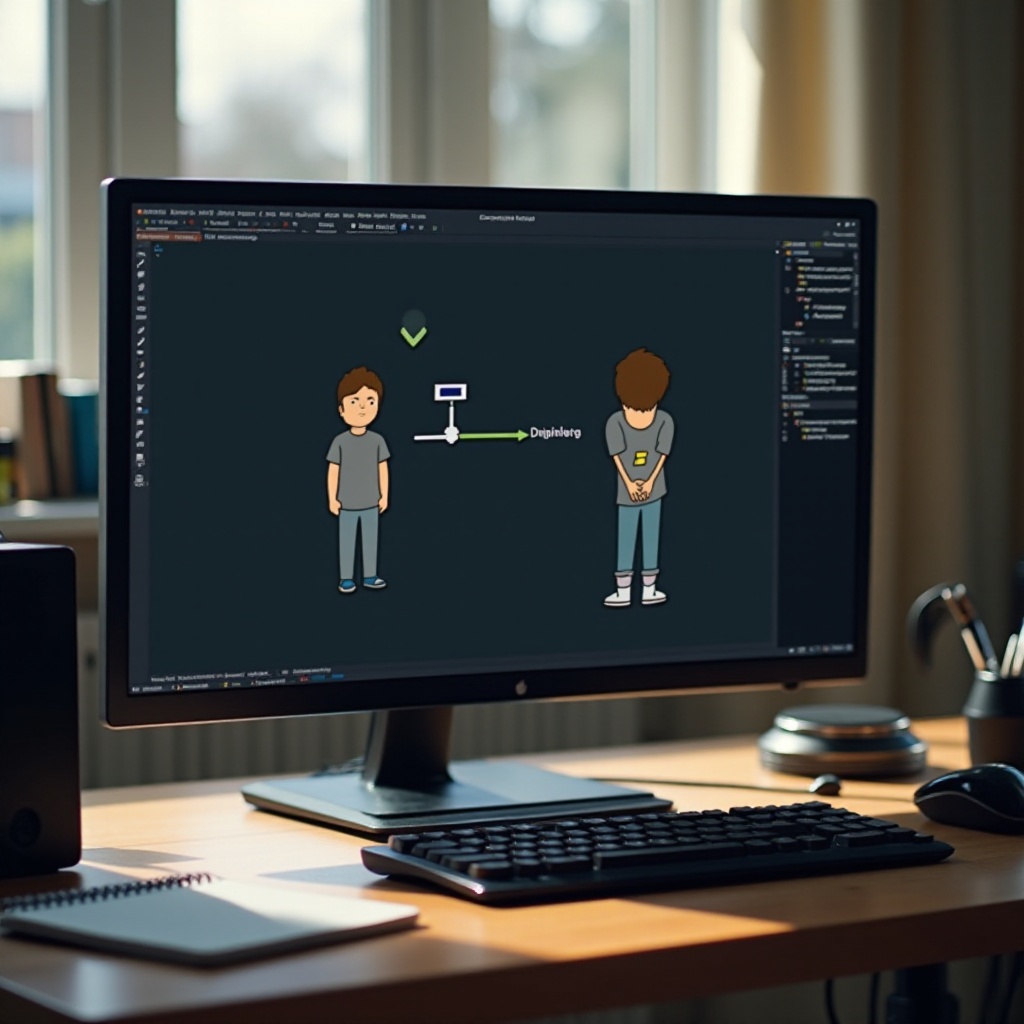This screenshot has height=1024, width=1024.
Task: Click the blue icon in the top options bar
Action: [x=403, y=227]
